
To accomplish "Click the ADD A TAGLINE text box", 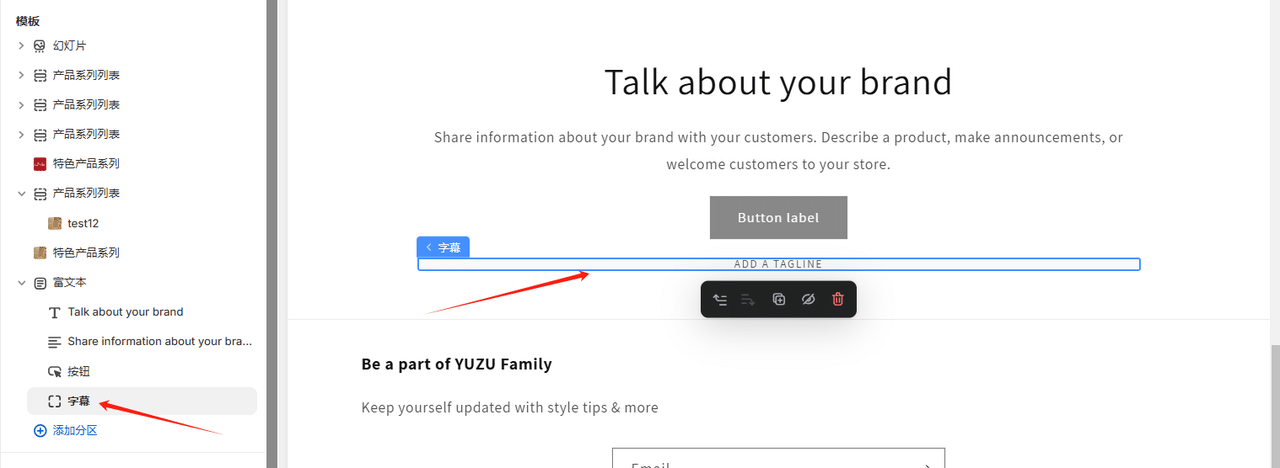I will pos(778,264).
